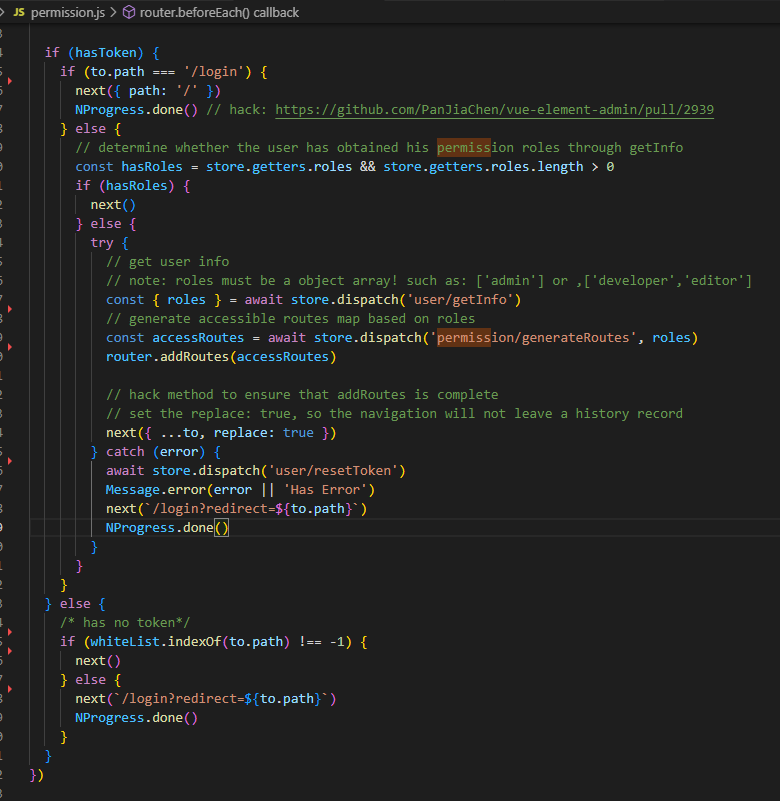
Task: Click the next({ path: '/' }) call
Action: (148, 91)
